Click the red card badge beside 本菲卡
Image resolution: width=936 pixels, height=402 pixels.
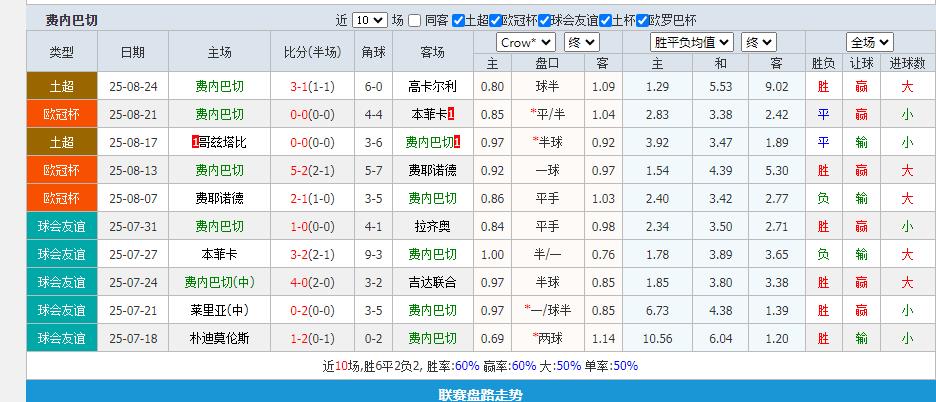452,114
